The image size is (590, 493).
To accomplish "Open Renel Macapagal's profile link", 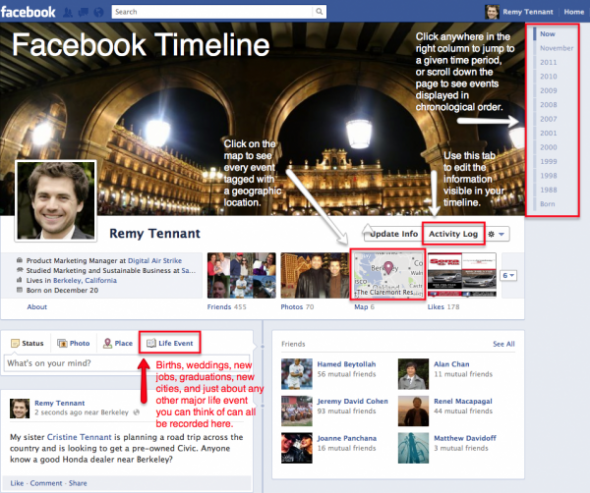I will (463, 401).
